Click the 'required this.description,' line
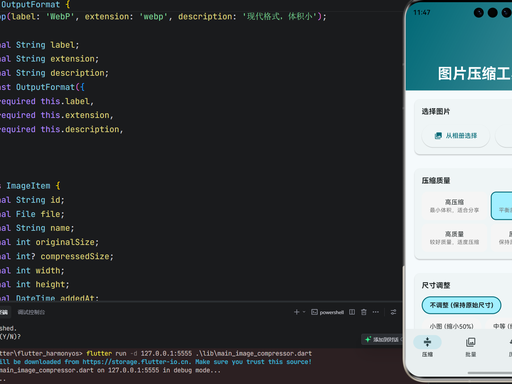The width and height of the screenshot is (512, 384). point(62,129)
